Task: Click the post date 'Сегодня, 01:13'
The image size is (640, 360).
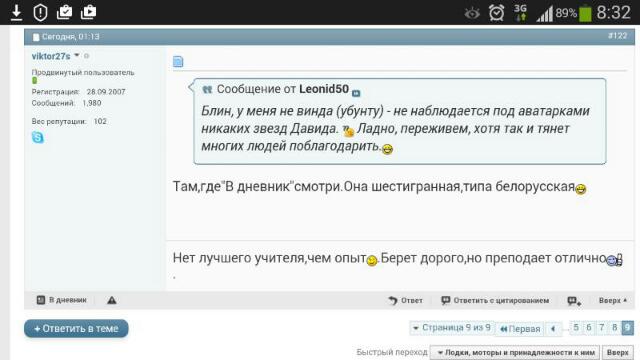Action: coord(71,37)
